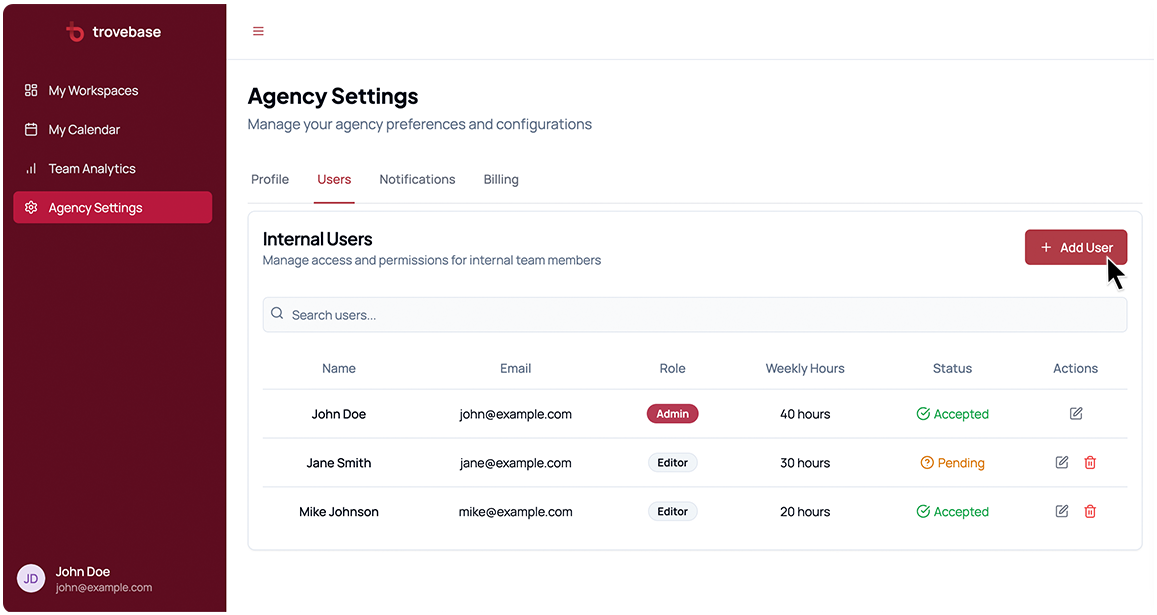
Task: Switch to the Billing tab
Action: tap(501, 179)
